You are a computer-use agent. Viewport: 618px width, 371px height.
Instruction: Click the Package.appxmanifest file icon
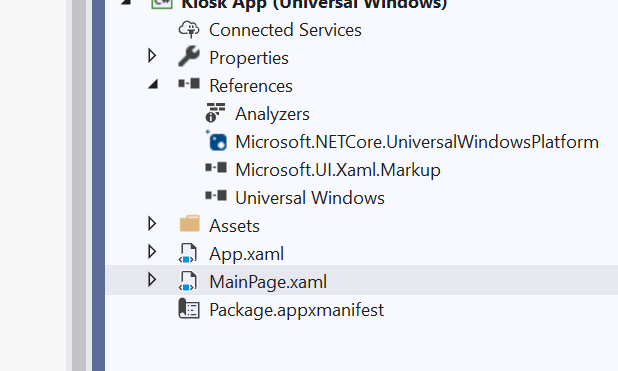[x=189, y=309]
